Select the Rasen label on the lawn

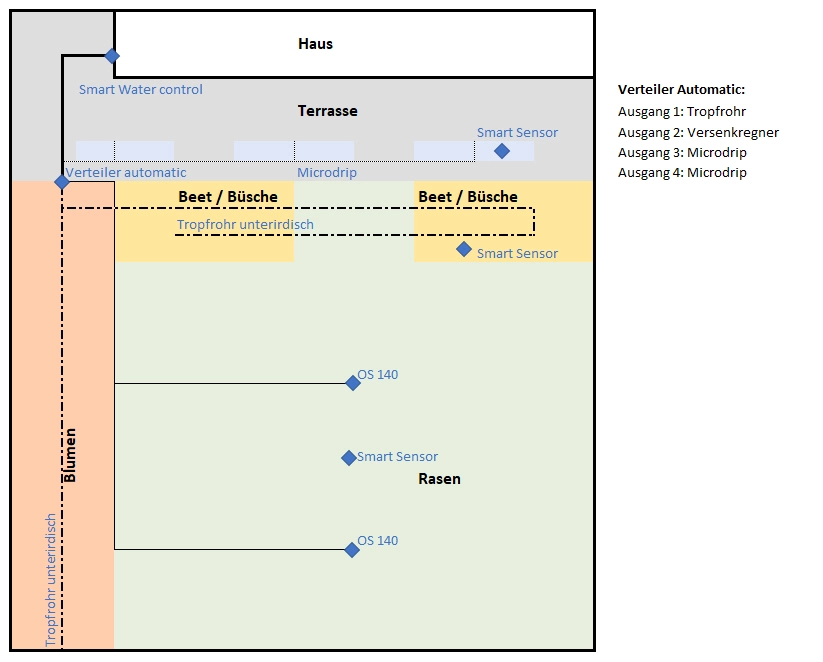click(x=439, y=479)
